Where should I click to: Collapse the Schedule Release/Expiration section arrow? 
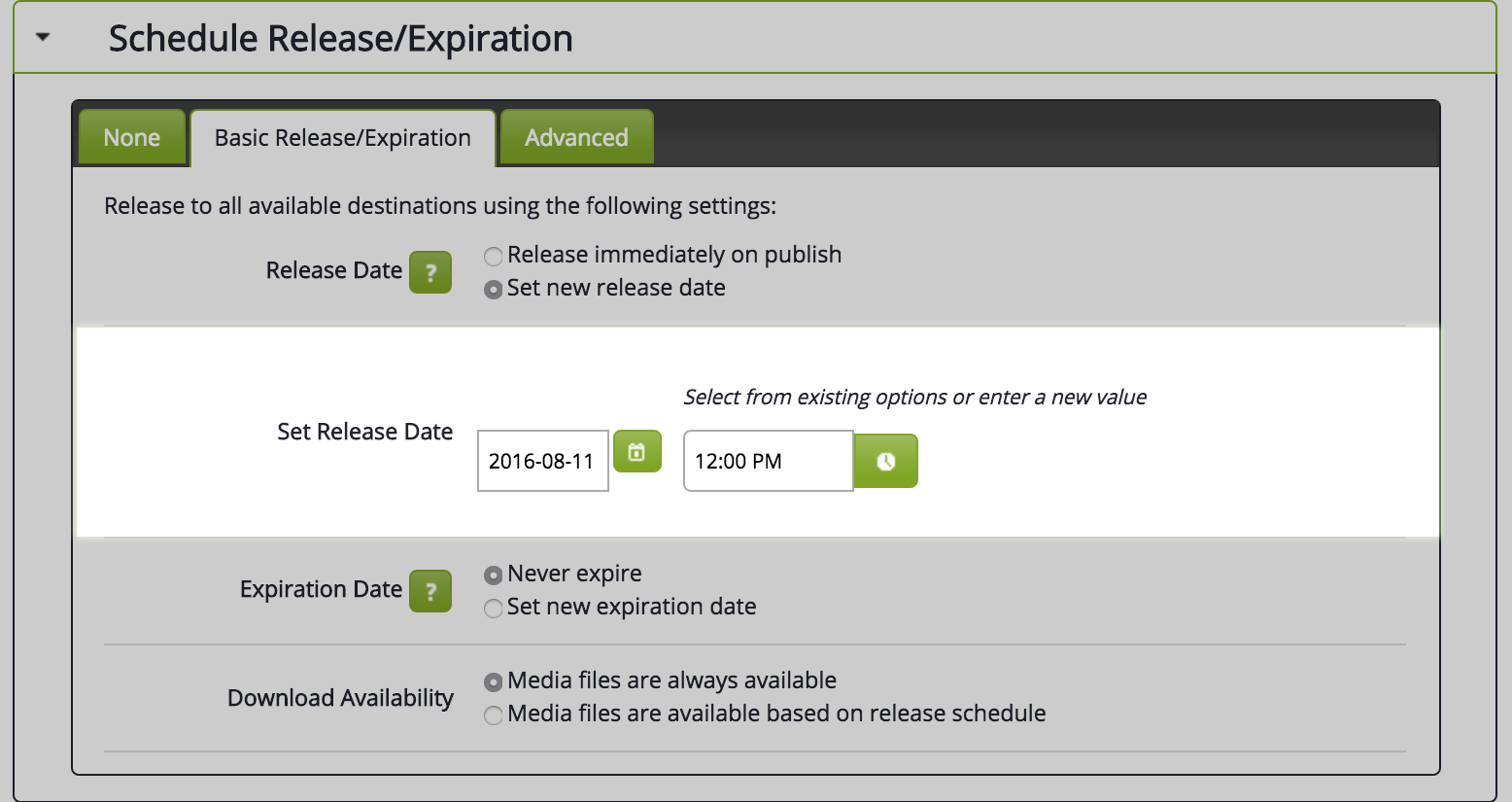tap(43, 38)
